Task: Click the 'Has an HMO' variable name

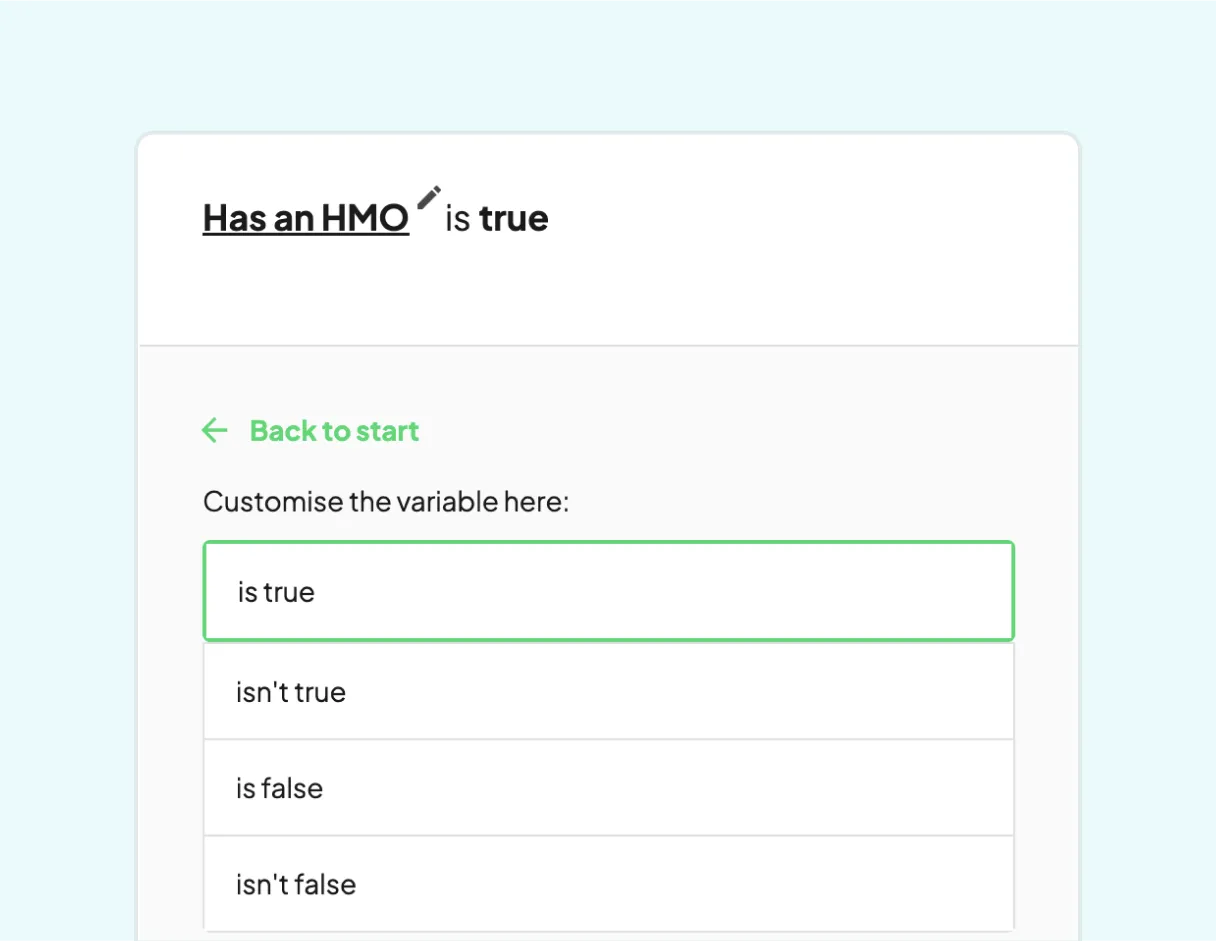Action: click(305, 218)
